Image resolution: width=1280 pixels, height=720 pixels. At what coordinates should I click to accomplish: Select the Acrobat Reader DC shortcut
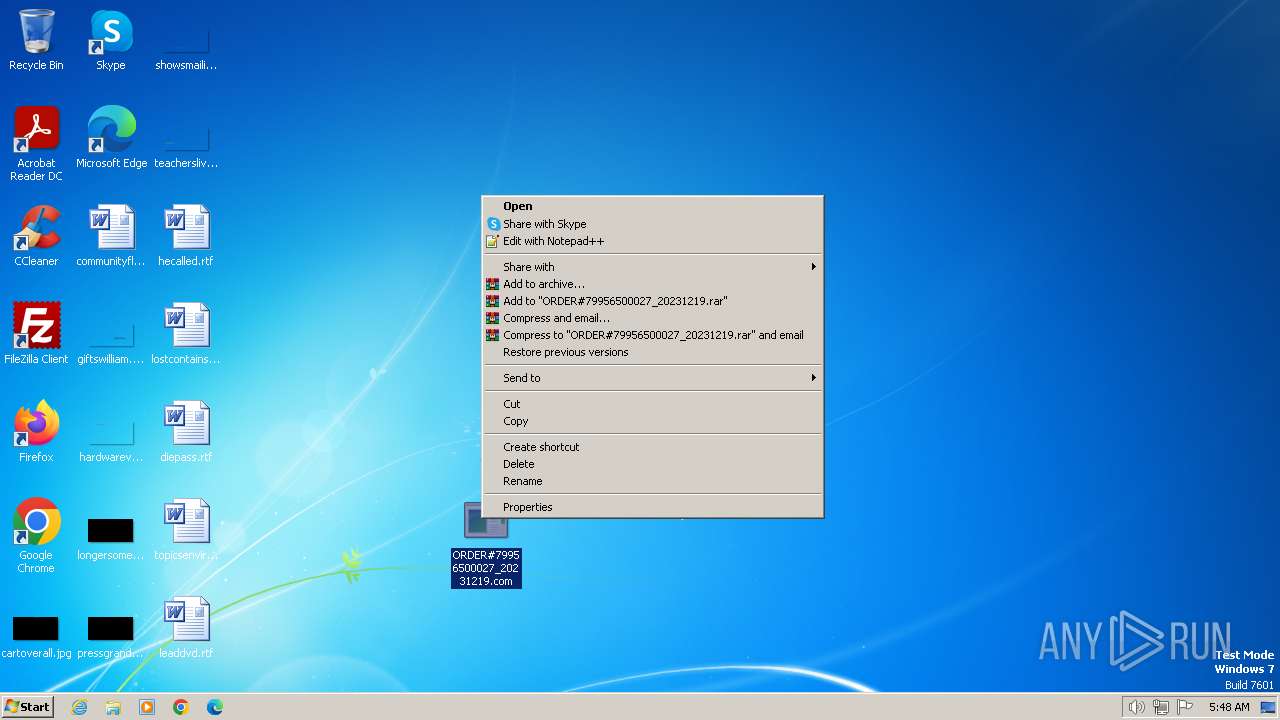(36, 143)
